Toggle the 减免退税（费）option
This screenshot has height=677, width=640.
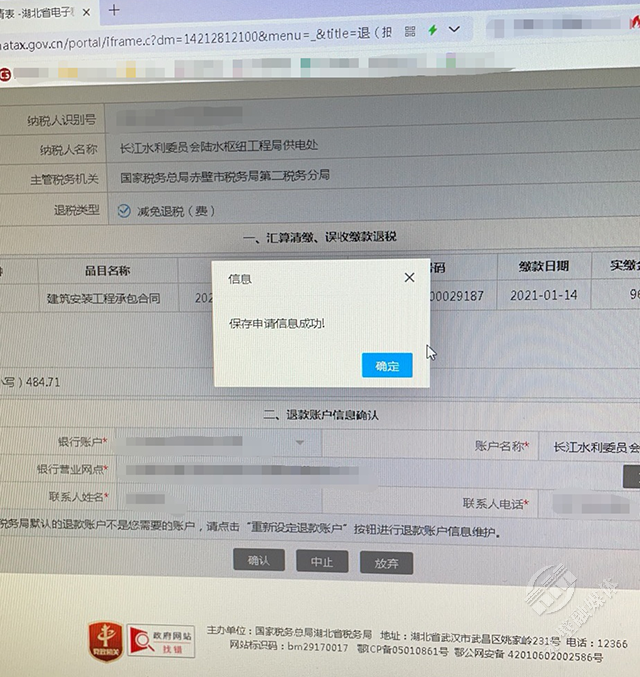click(x=124, y=211)
